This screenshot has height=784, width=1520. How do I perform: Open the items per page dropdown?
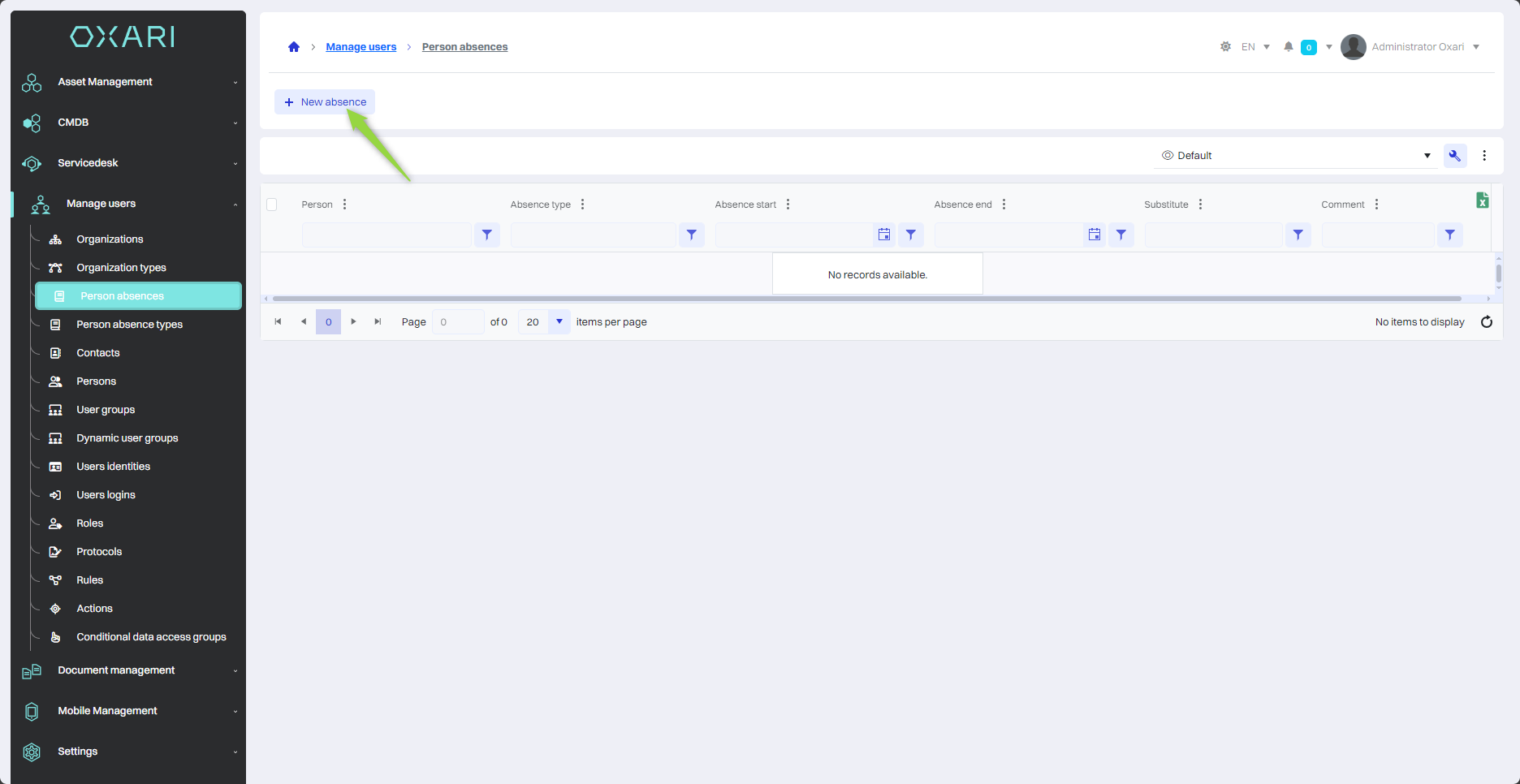559,322
